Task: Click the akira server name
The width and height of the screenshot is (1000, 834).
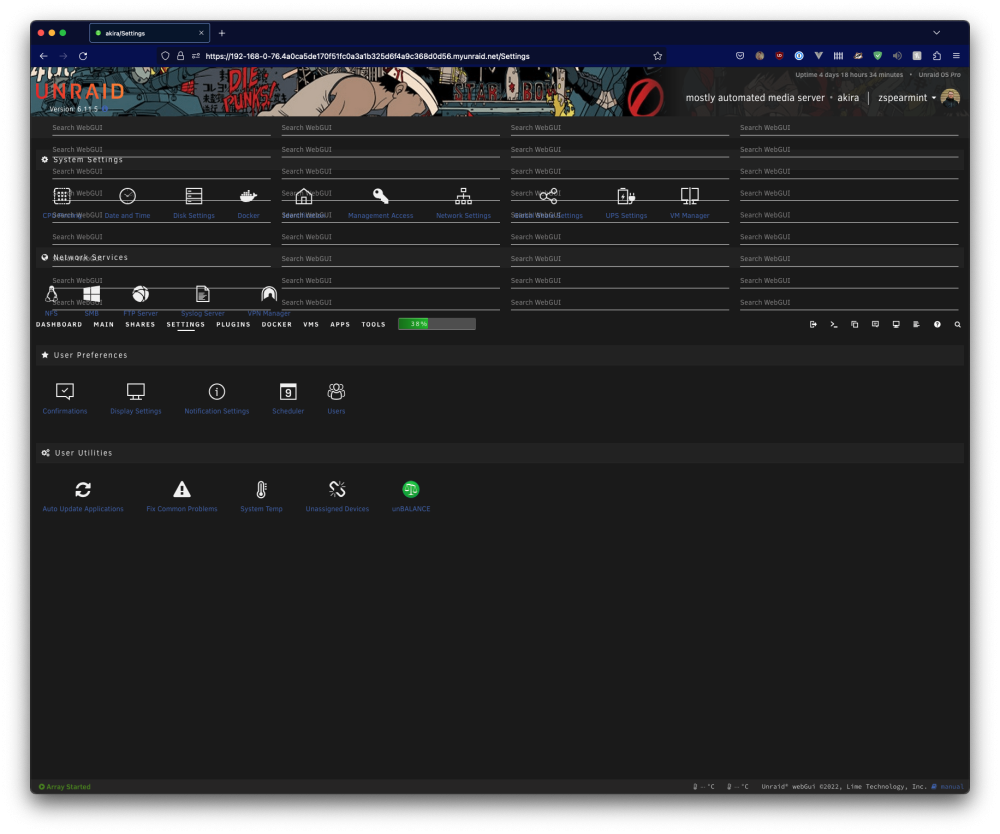Action: pyautogui.click(x=848, y=98)
